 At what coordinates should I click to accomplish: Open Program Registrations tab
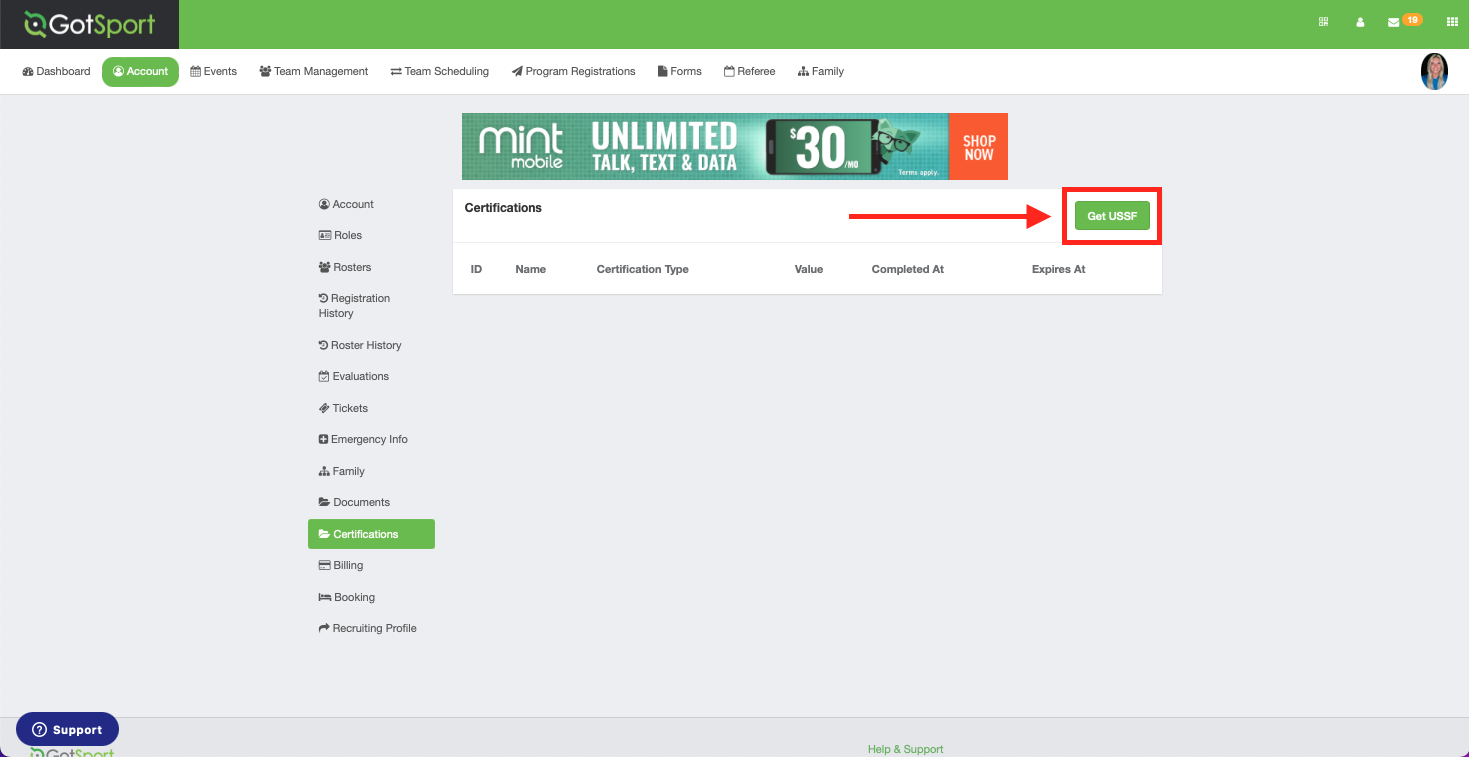tap(573, 71)
